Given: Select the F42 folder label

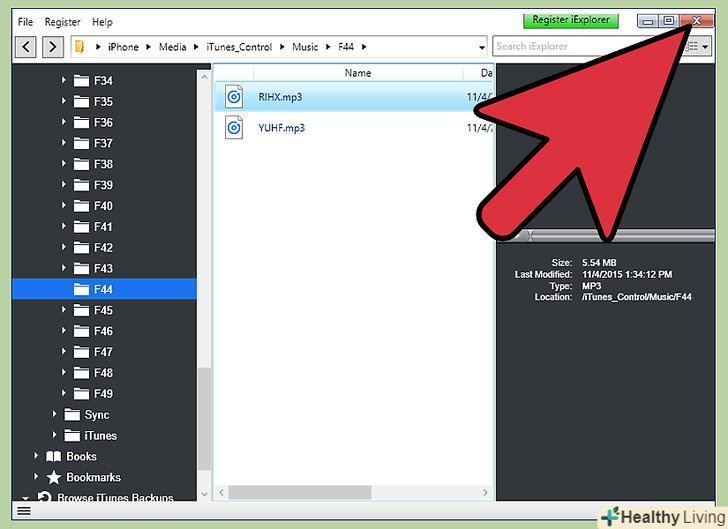Looking at the screenshot, I should (x=103, y=248).
